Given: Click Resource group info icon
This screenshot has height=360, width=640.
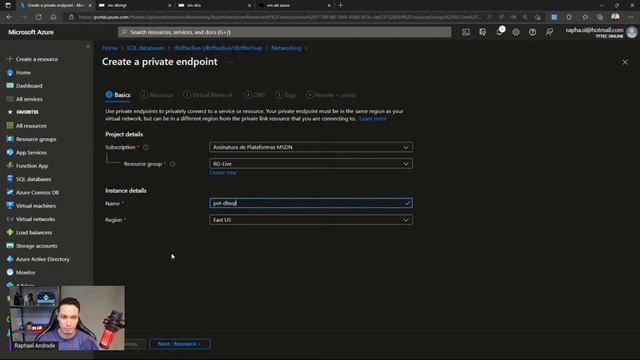Looking at the screenshot, I should 173,164.
